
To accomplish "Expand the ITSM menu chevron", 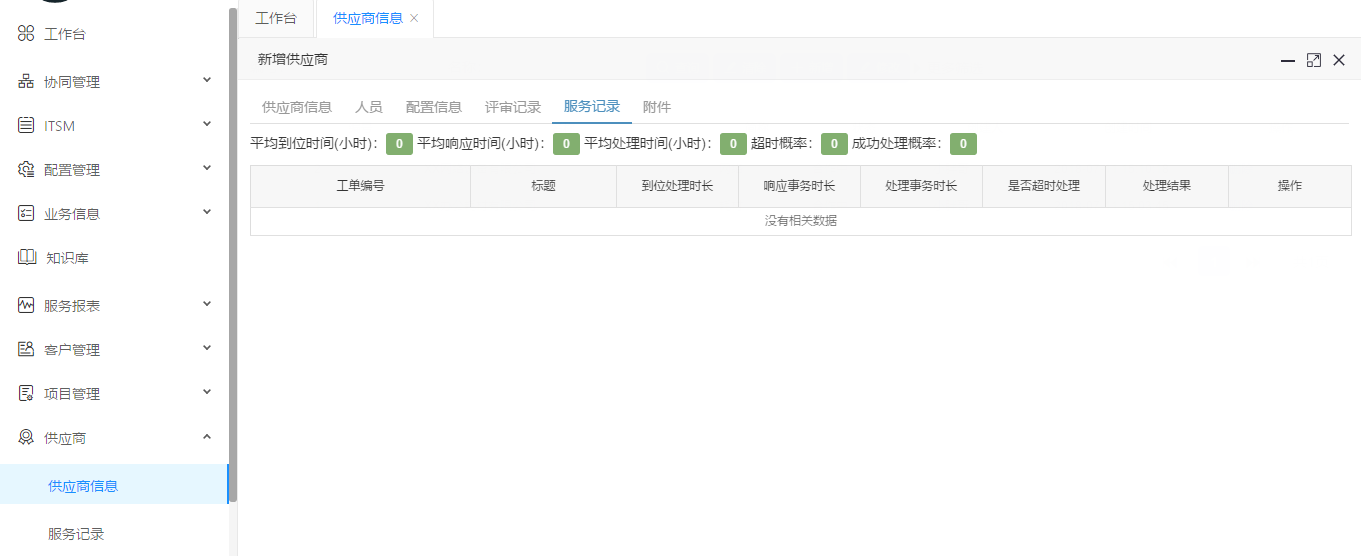I will (x=207, y=124).
